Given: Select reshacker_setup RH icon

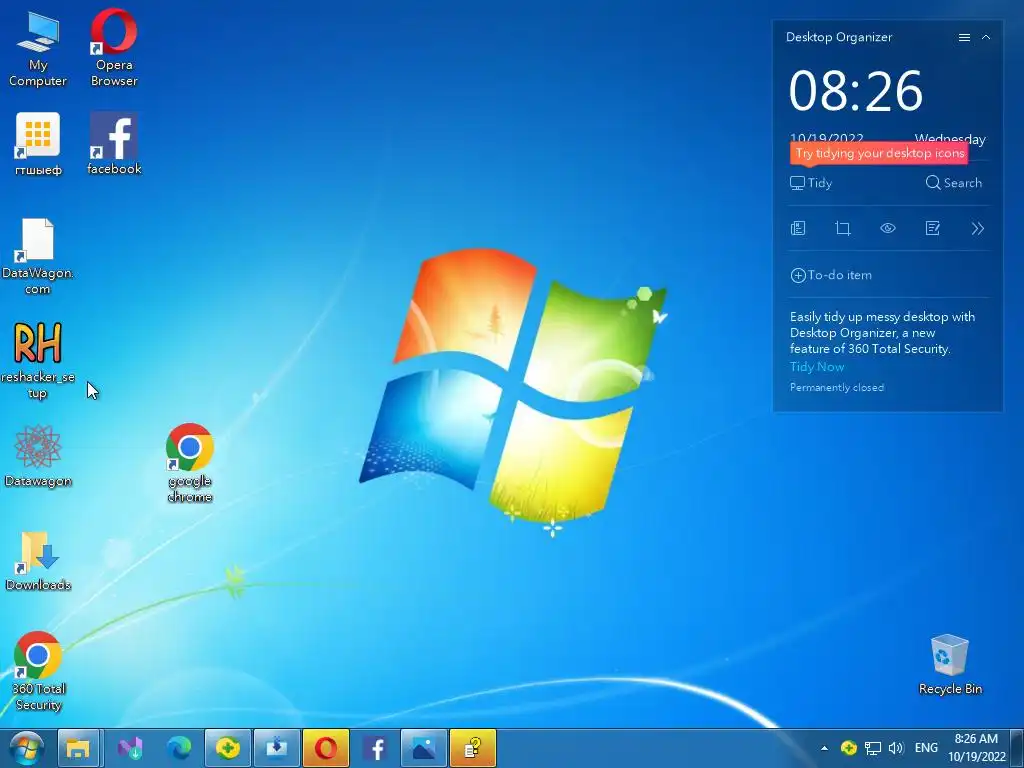Looking at the screenshot, I should click(x=38, y=360).
